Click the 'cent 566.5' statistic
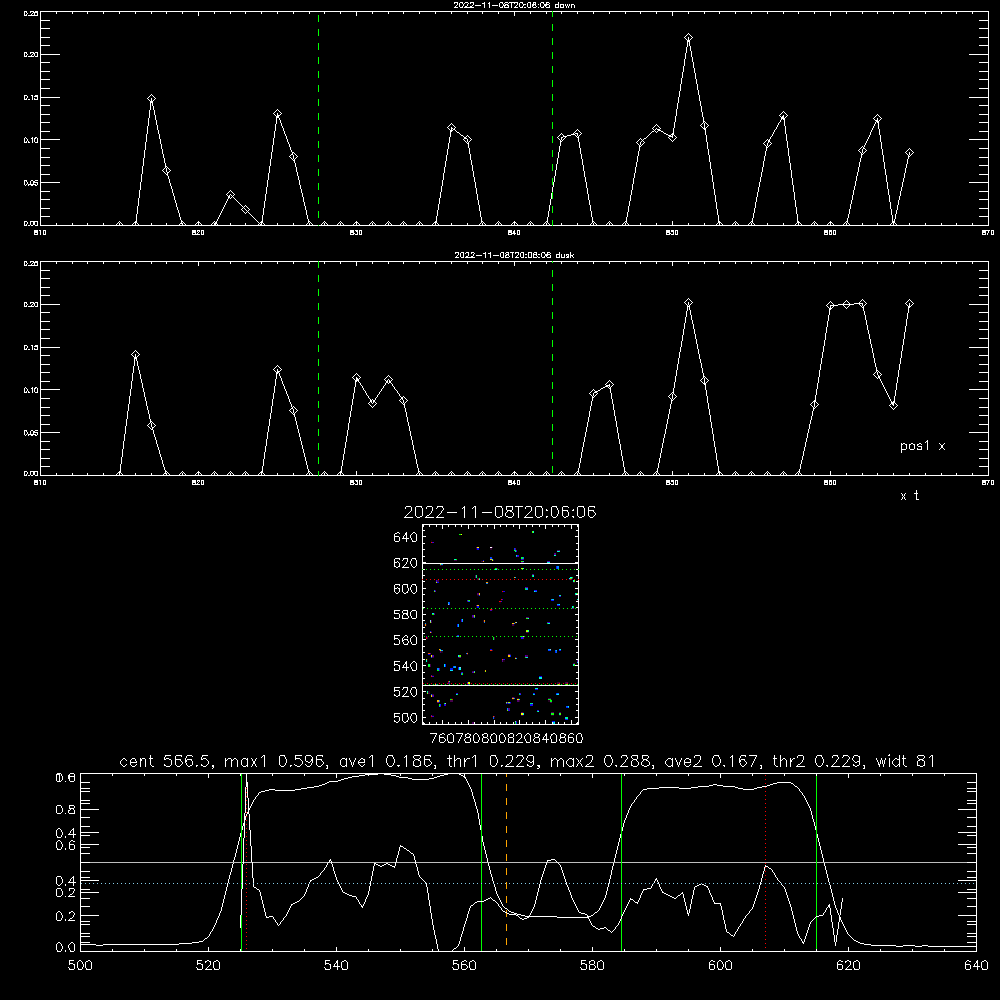 (x=167, y=761)
